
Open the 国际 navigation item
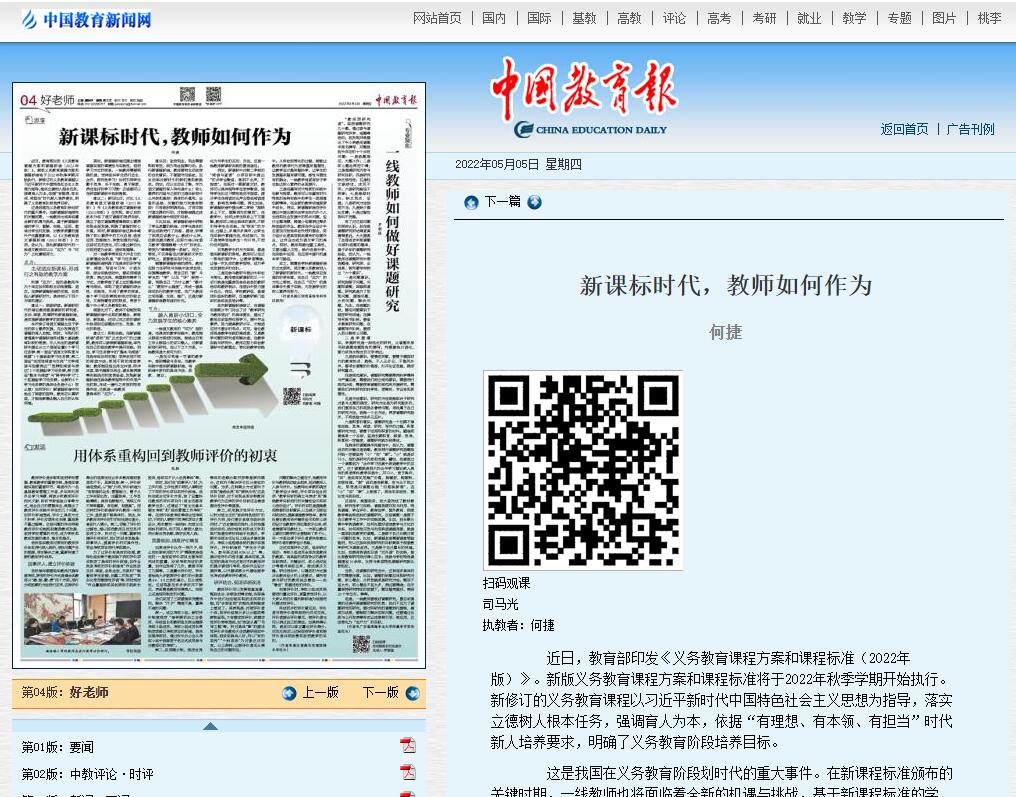pyautogui.click(x=539, y=18)
